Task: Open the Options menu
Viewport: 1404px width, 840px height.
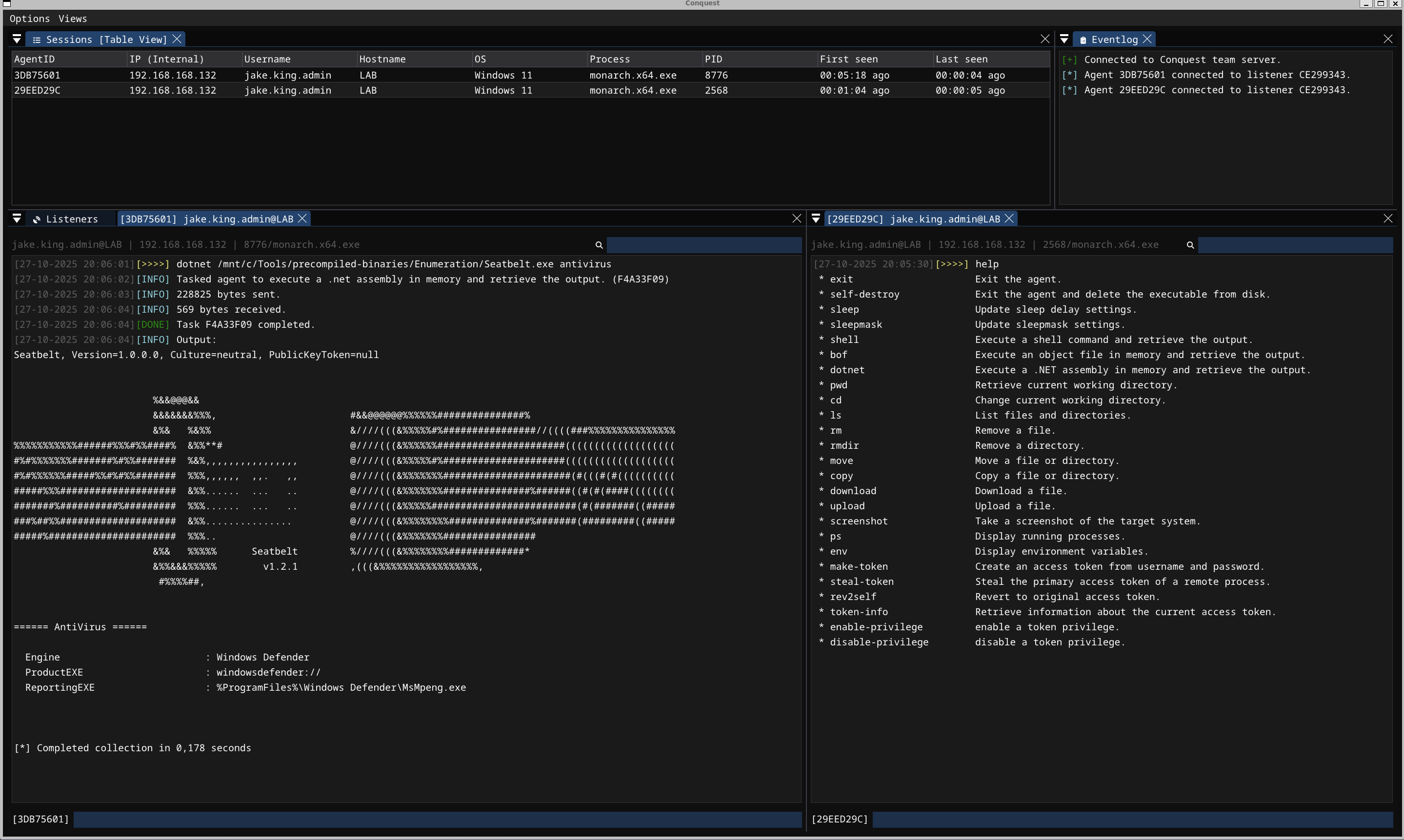Action: (x=29, y=19)
